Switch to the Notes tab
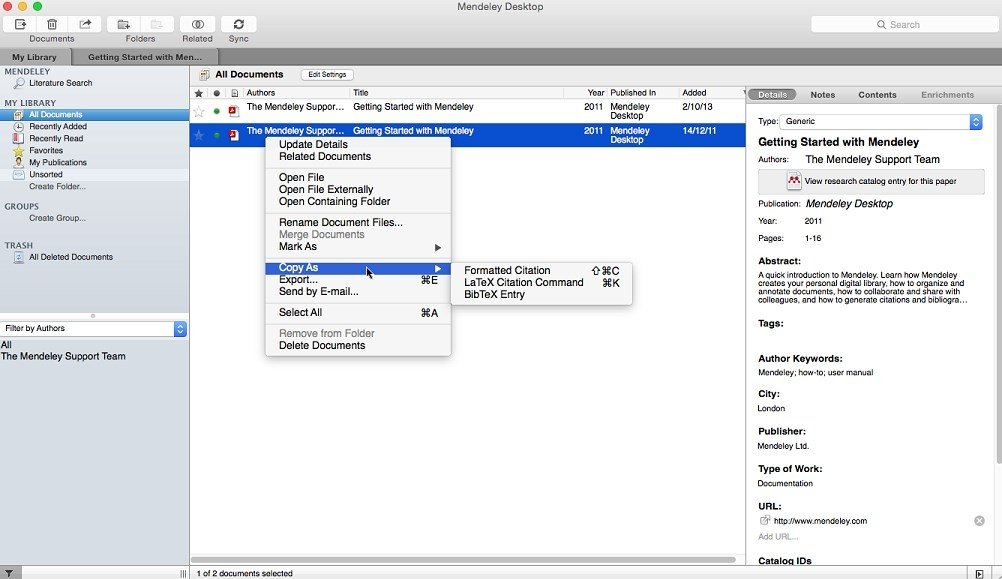This screenshot has width=1002, height=579. (x=822, y=95)
